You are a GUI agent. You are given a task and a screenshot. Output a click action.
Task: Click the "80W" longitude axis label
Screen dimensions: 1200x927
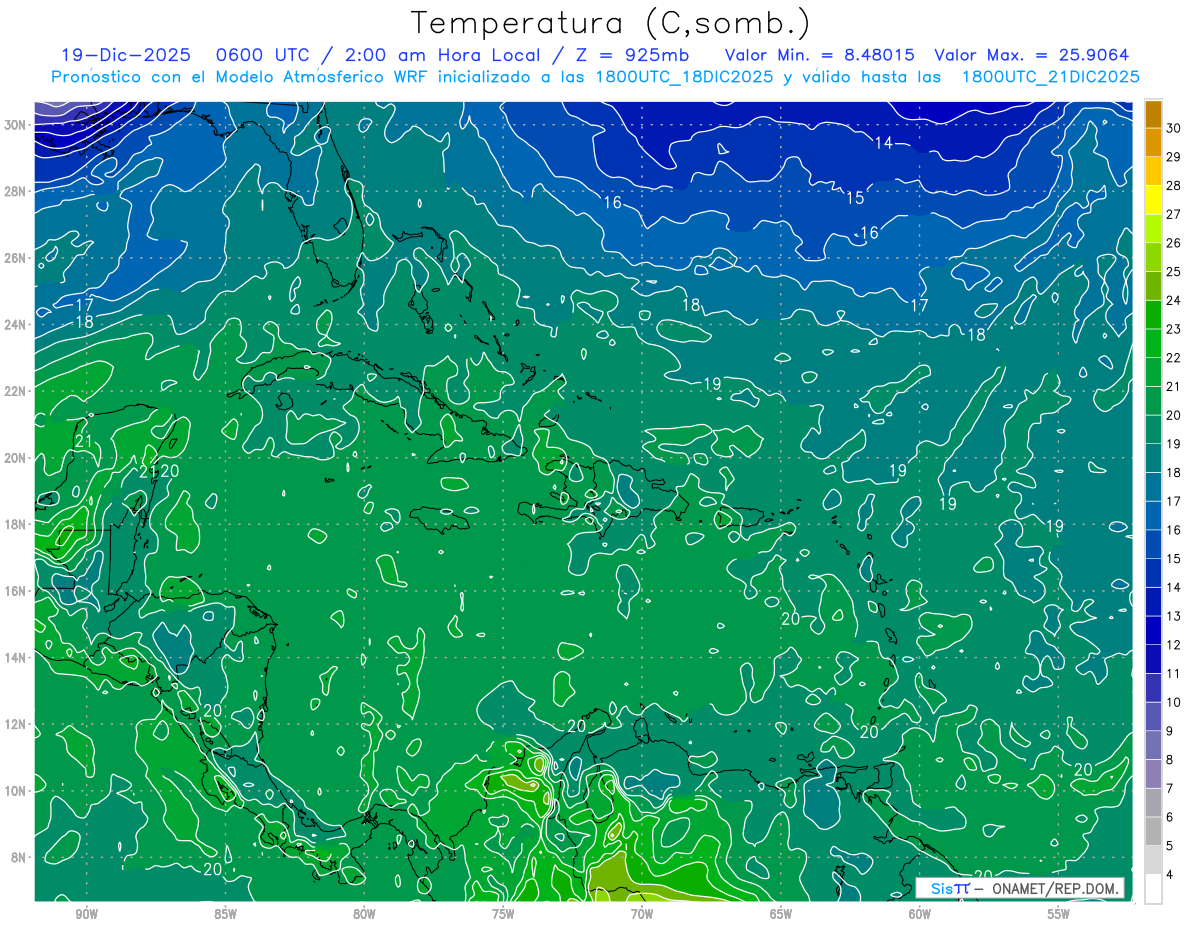pos(364,914)
